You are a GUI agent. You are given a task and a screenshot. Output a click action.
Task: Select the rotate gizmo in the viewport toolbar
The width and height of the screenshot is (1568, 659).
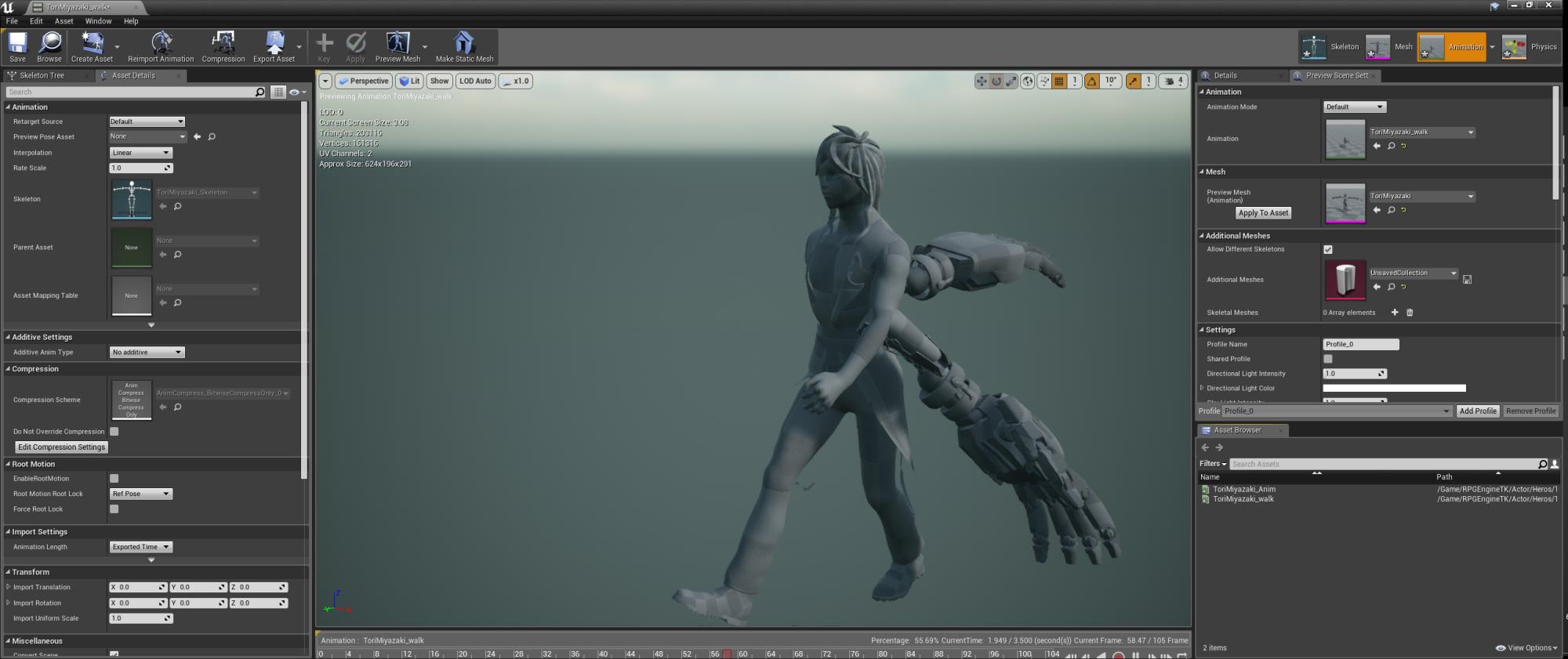pyautogui.click(x=996, y=81)
